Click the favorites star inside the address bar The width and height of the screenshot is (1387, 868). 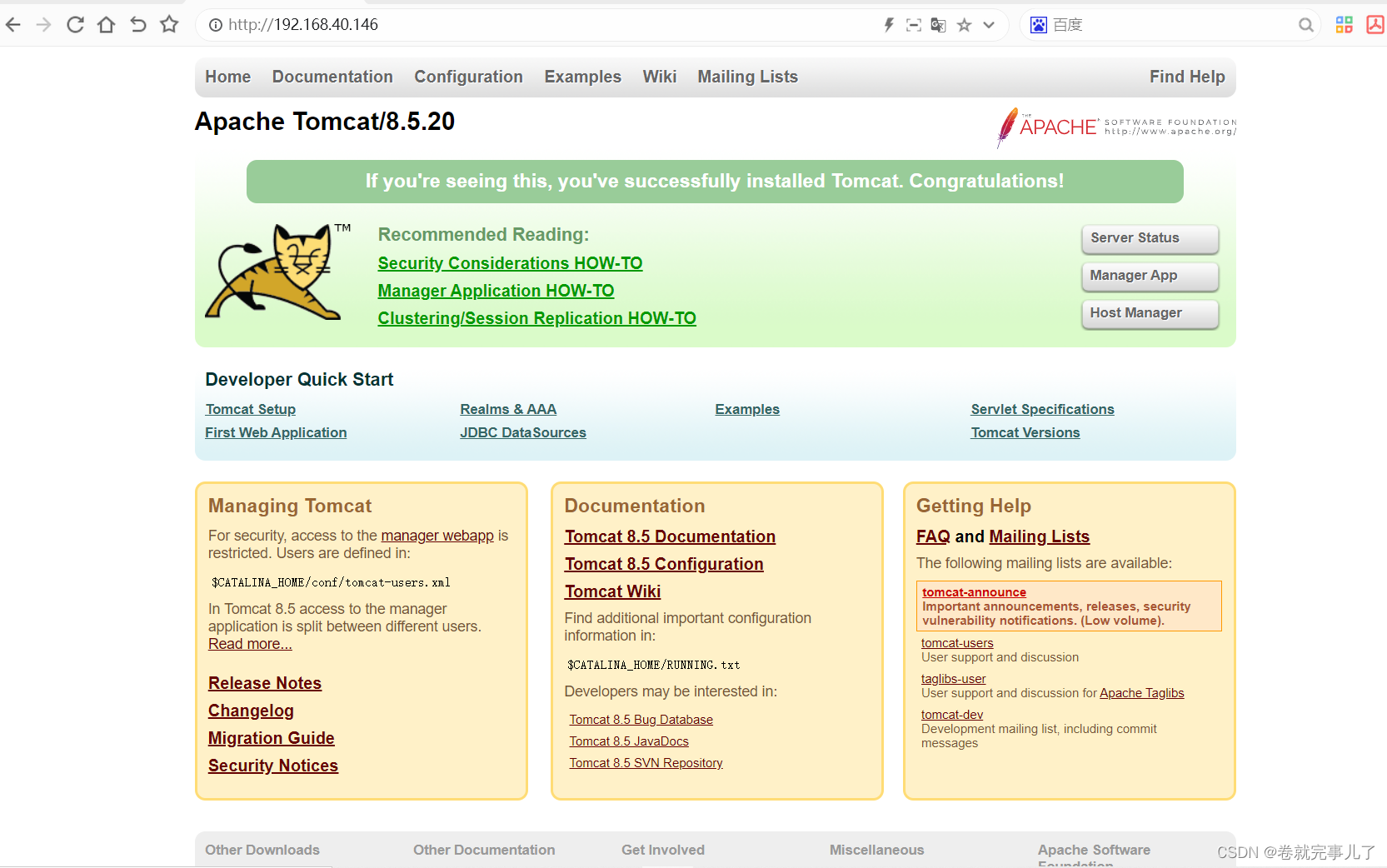tap(965, 25)
